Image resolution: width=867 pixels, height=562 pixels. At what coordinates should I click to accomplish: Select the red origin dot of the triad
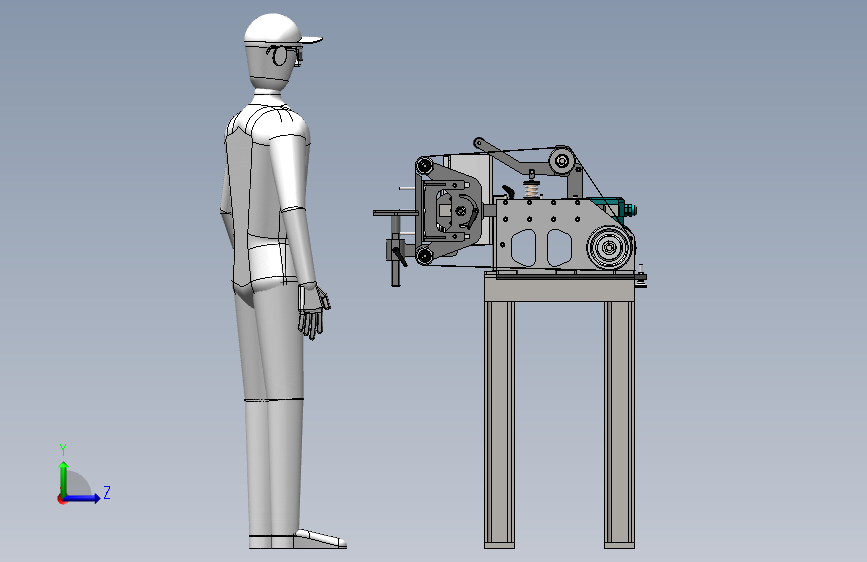click(61, 499)
